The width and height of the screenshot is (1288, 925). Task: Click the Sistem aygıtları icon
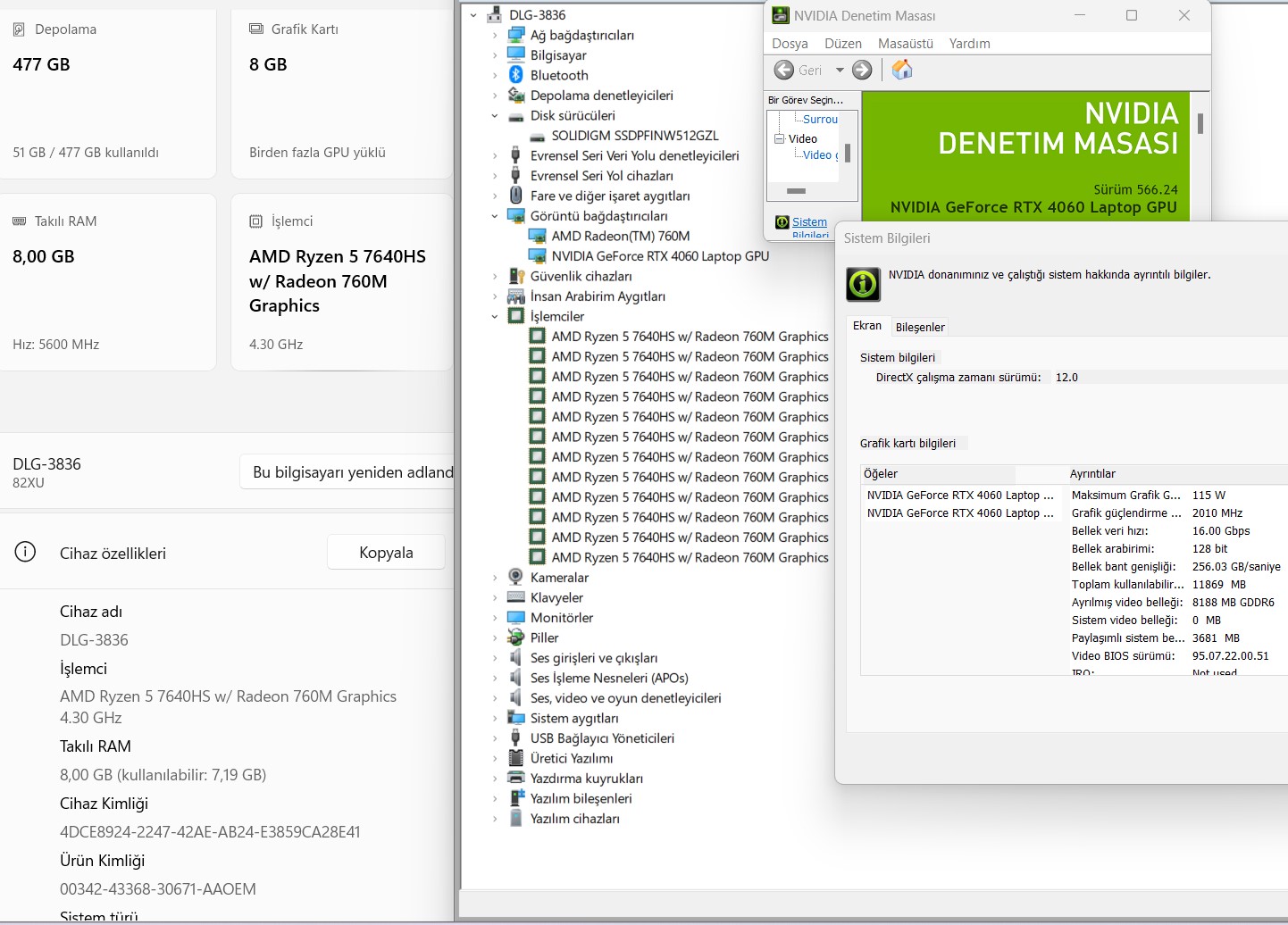515,718
